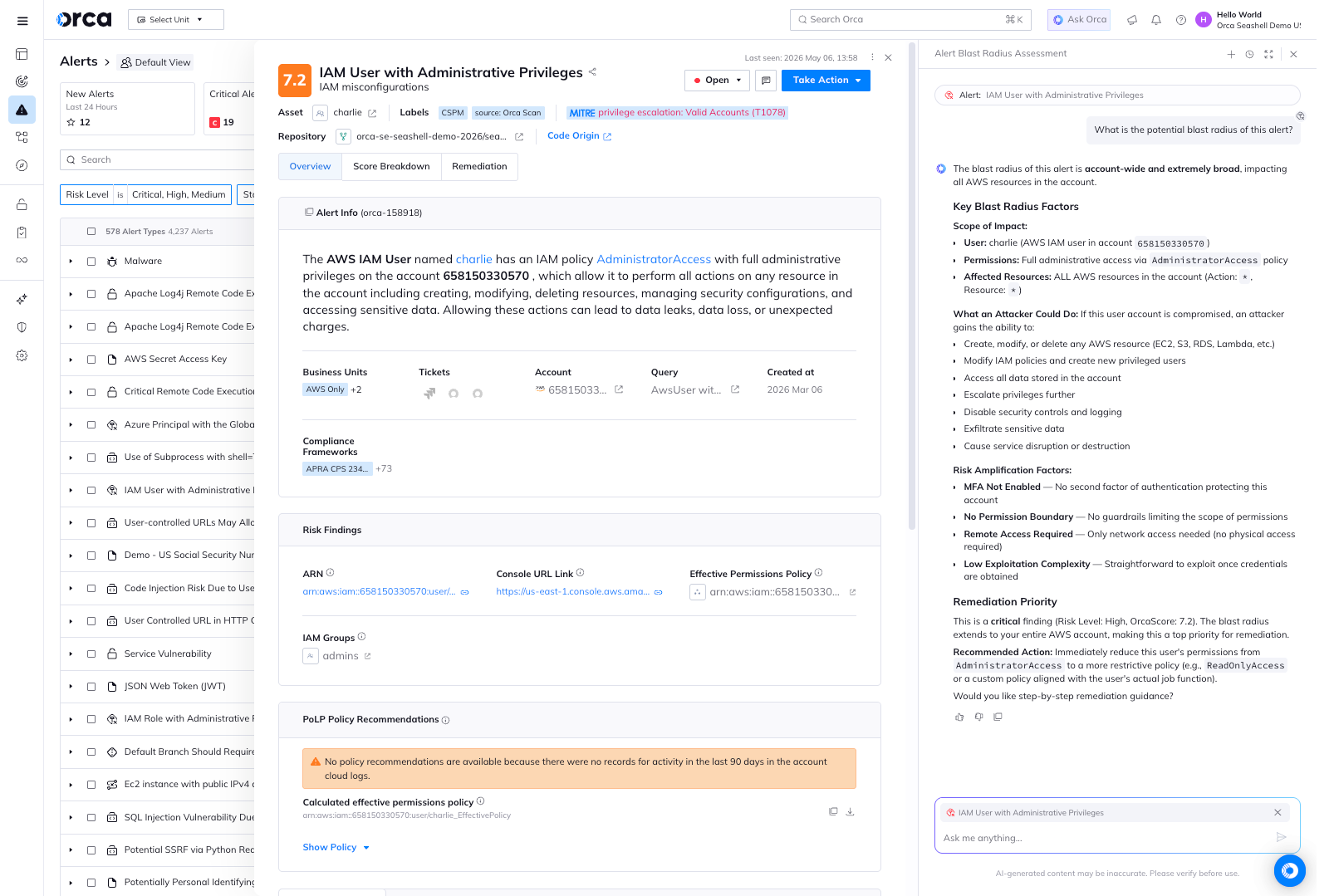This screenshot has width=1329, height=896.
Task: Open the compliance clipboard sidebar icon
Action: click(x=22, y=233)
